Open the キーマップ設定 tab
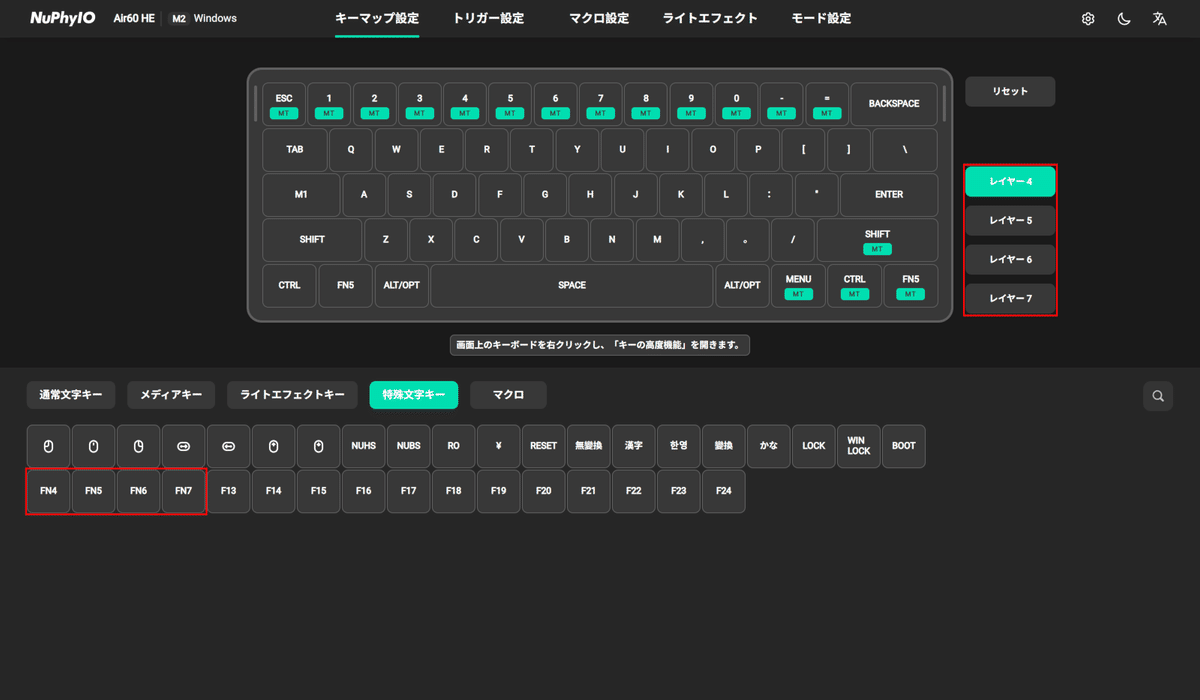The image size is (1200, 700). (x=377, y=18)
